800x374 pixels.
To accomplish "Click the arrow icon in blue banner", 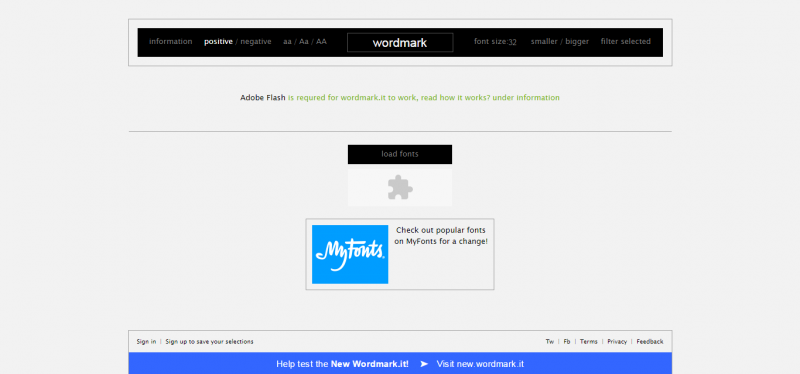I will pos(423,364).
